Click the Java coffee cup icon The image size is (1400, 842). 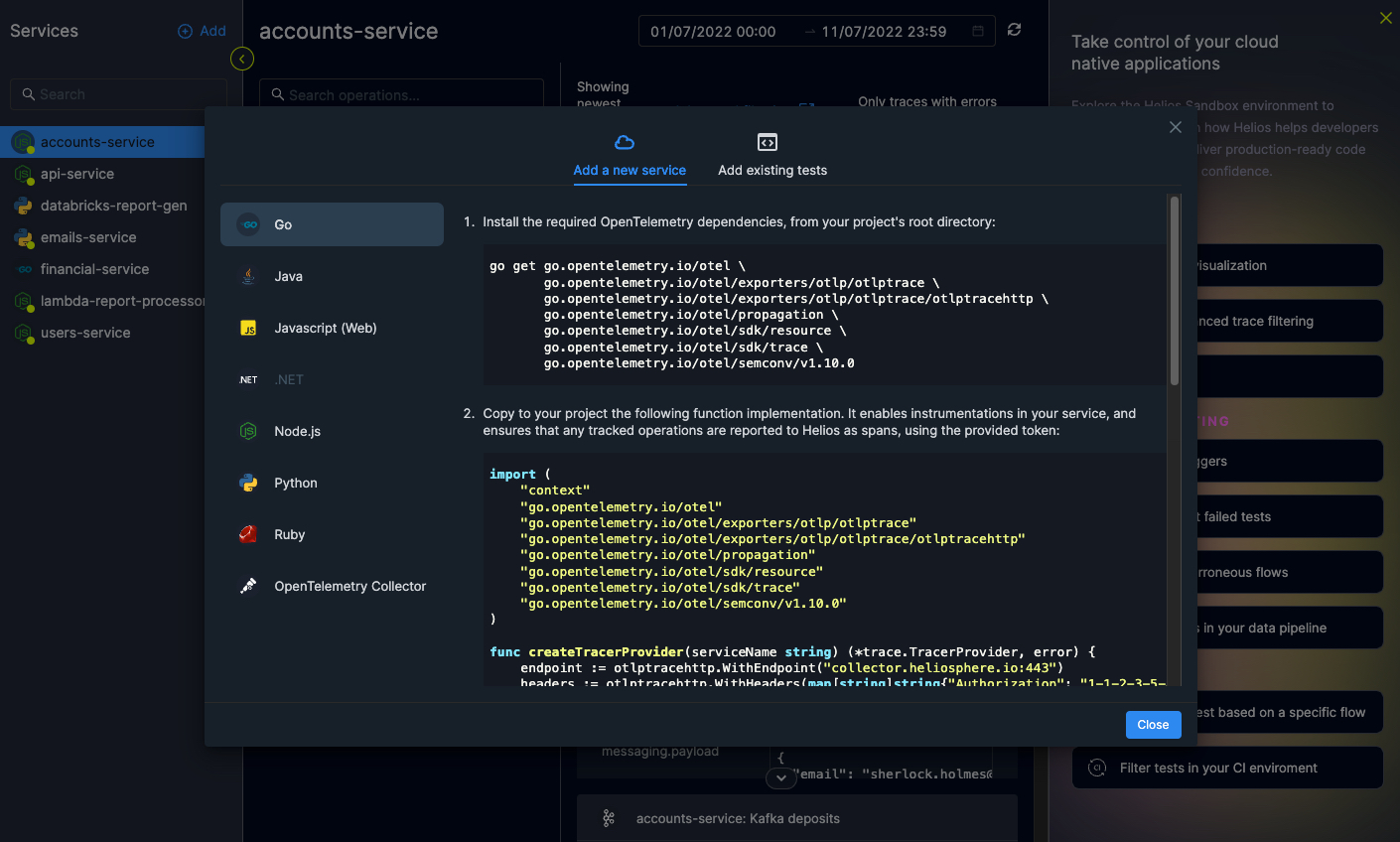[248, 276]
